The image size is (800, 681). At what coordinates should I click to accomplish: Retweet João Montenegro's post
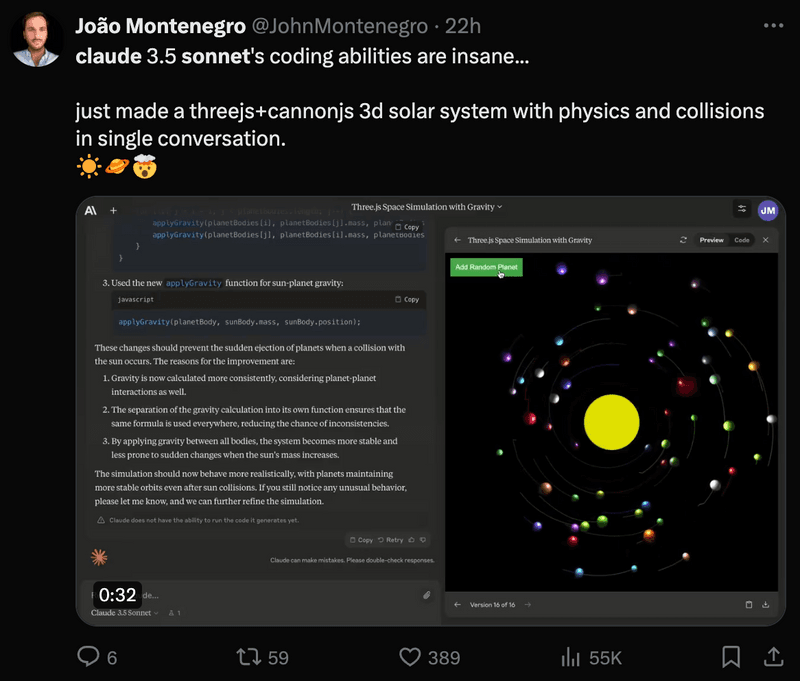coord(248,657)
